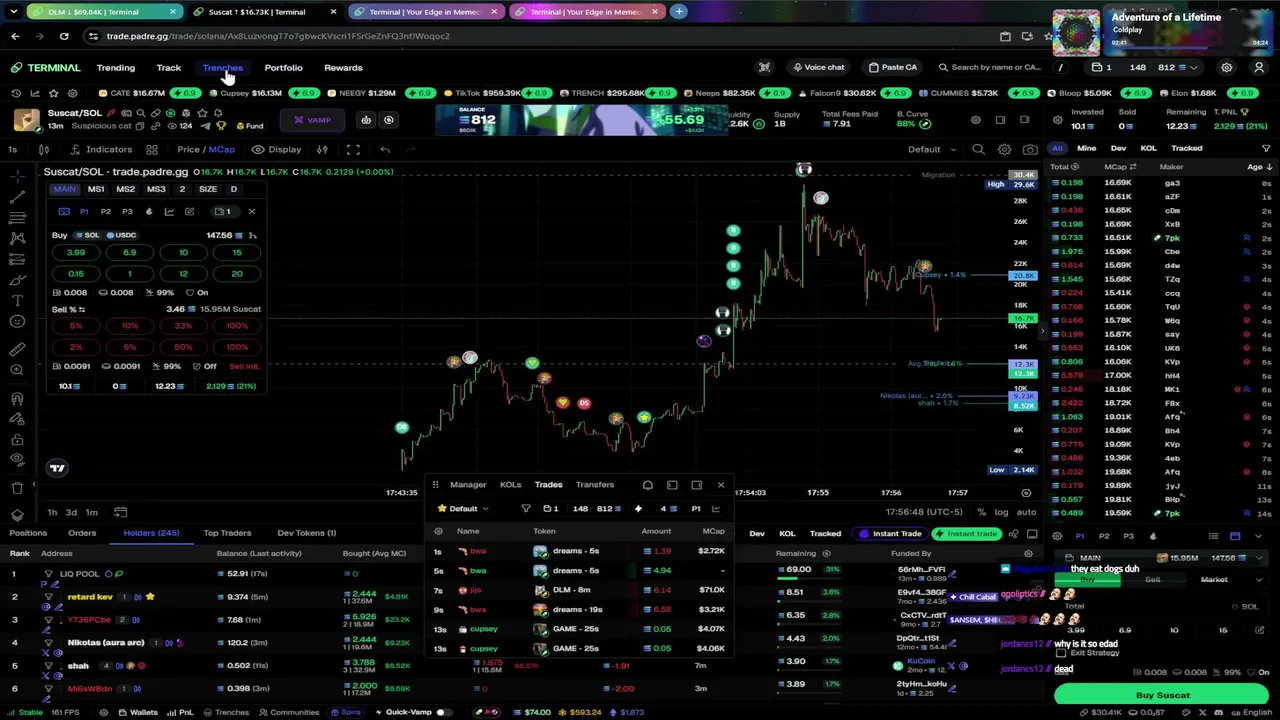Click the Paste CA button

(893, 67)
